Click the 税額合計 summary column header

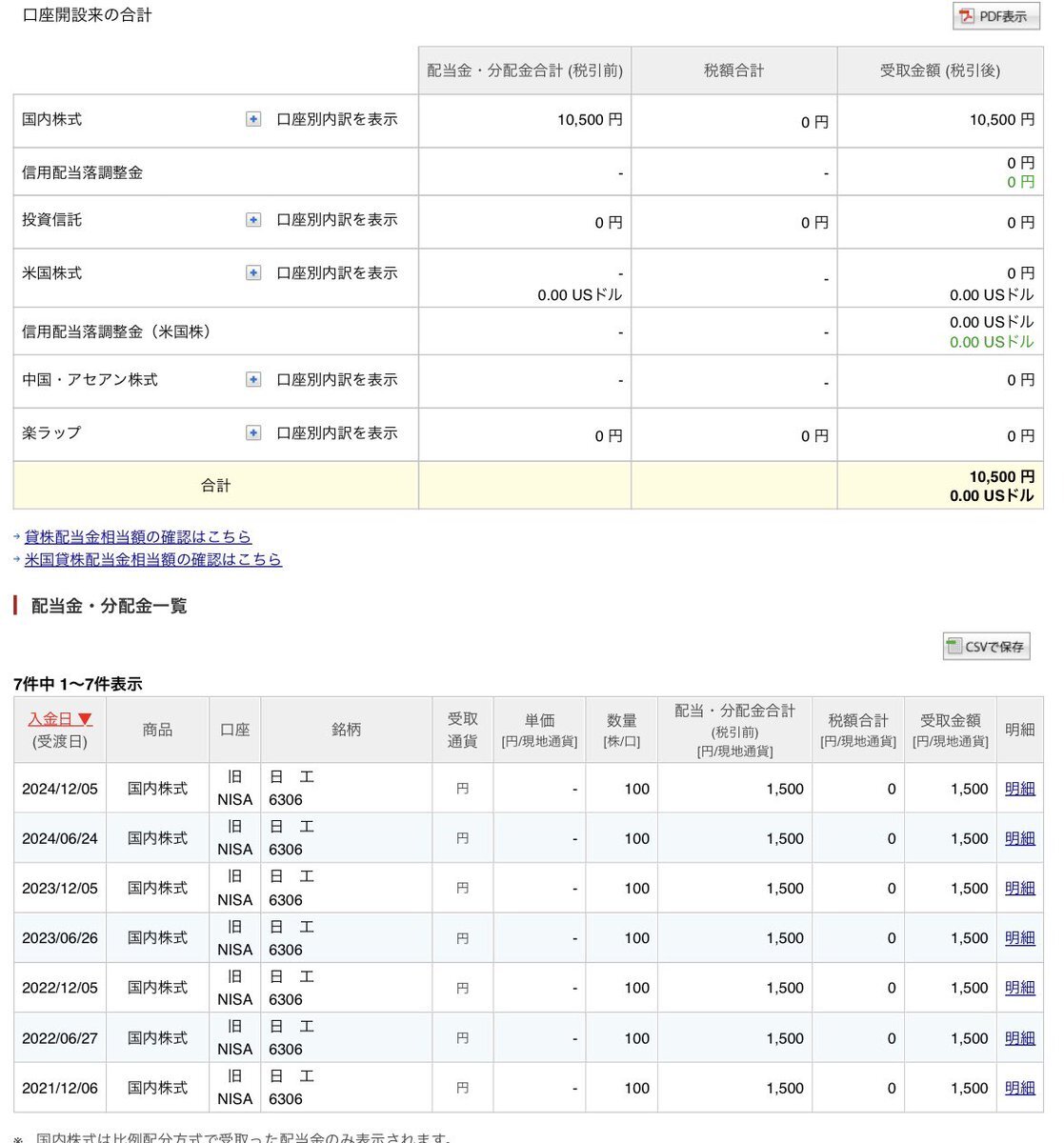pyautogui.click(x=733, y=70)
